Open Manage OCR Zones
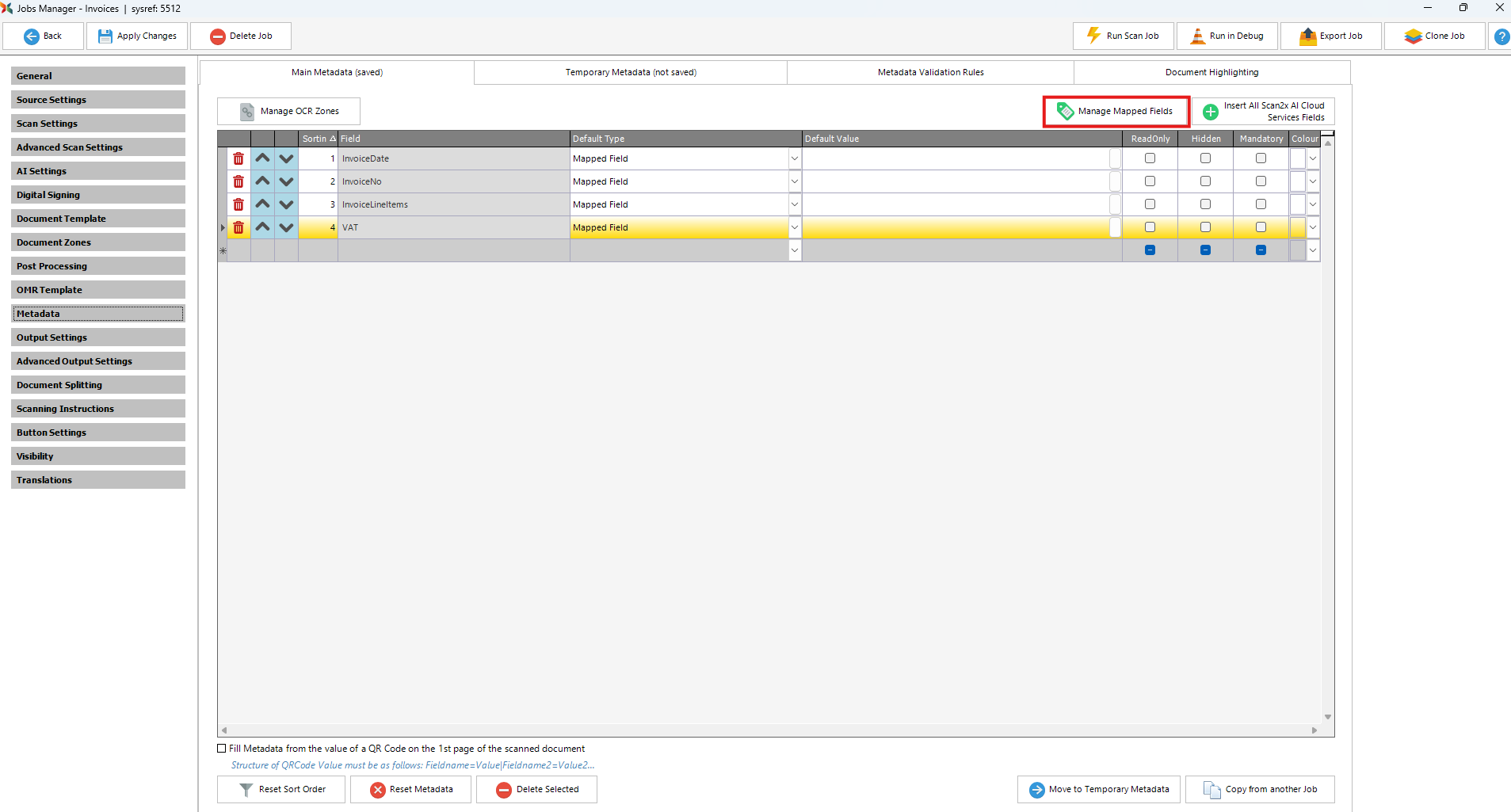1511x812 pixels. pyautogui.click(x=288, y=112)
